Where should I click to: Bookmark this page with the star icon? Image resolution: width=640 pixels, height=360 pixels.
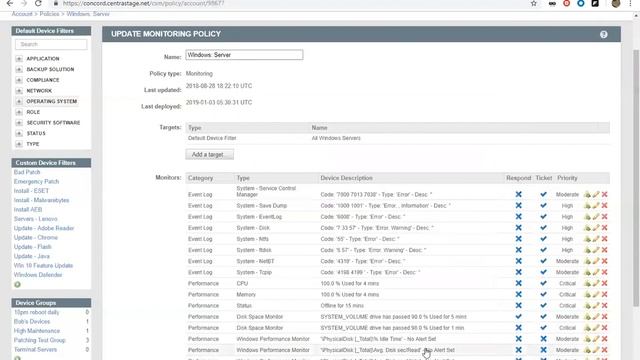534,3
